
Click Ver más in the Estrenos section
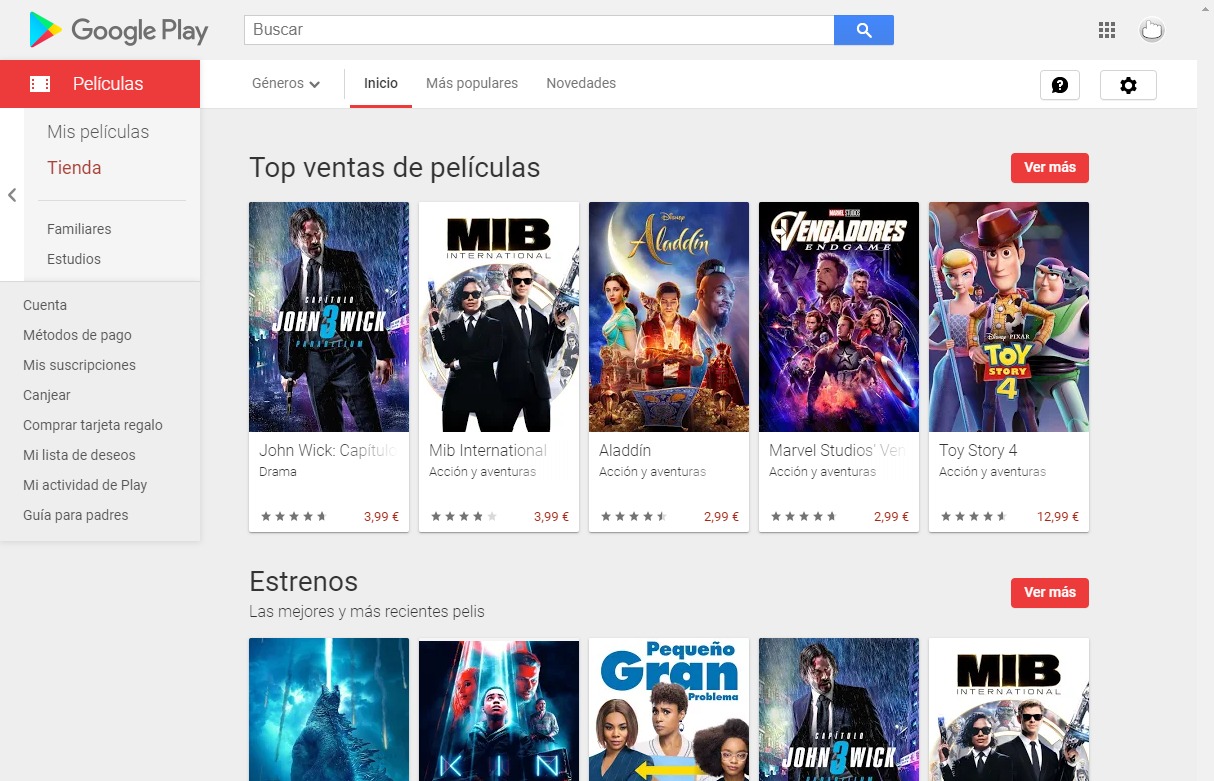(1050, 592)
